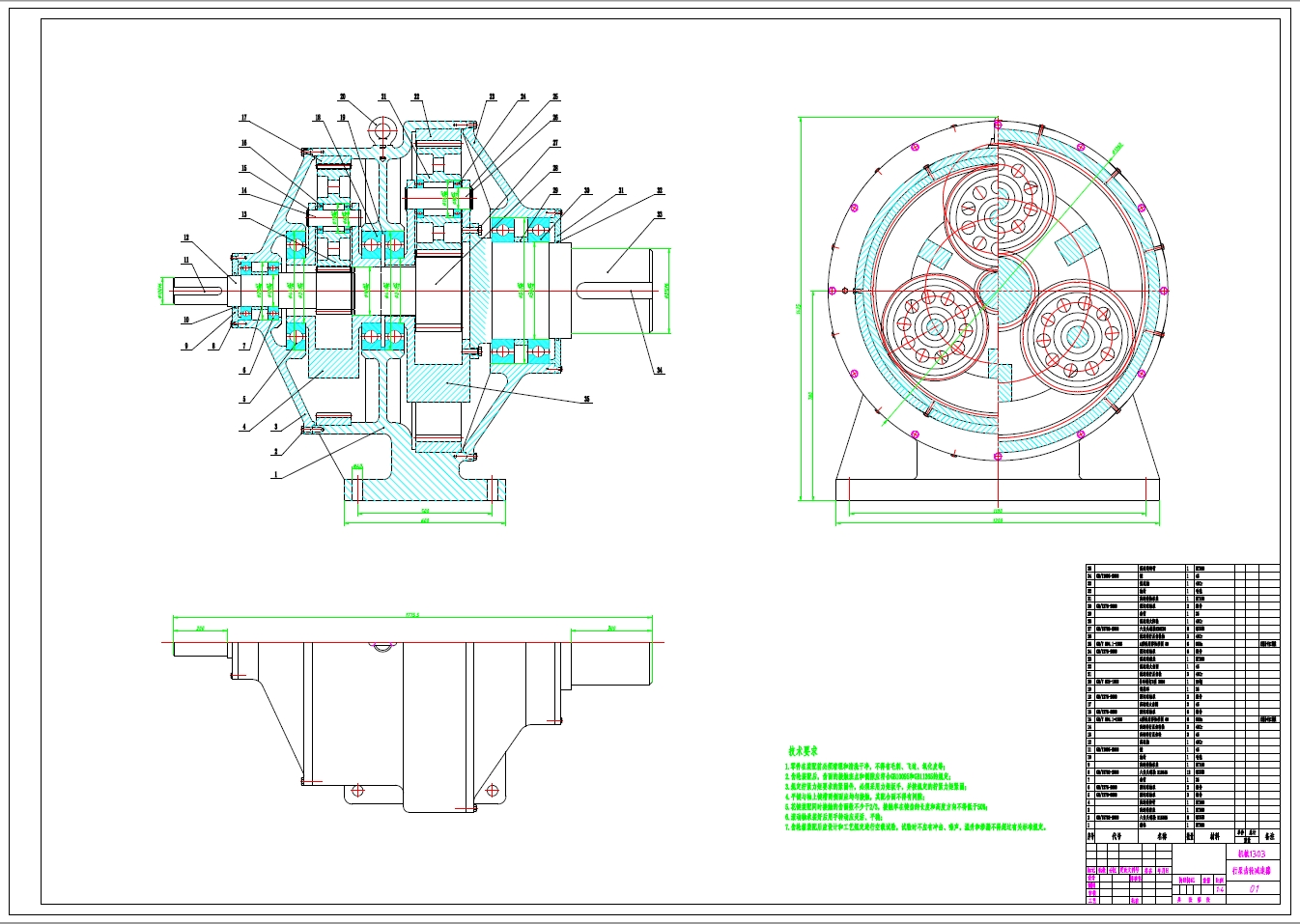Click balloon 34 near the output shaft
This screenshot has width=1300, height=924.
coord(660,370)
